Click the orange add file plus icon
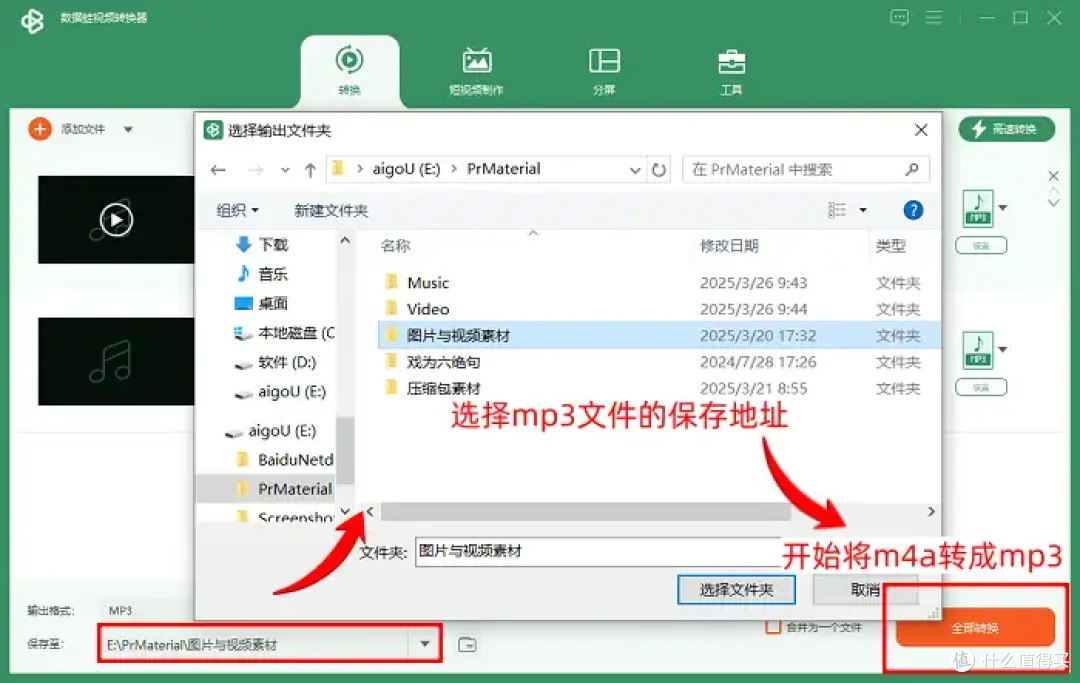 click(40, 129)
